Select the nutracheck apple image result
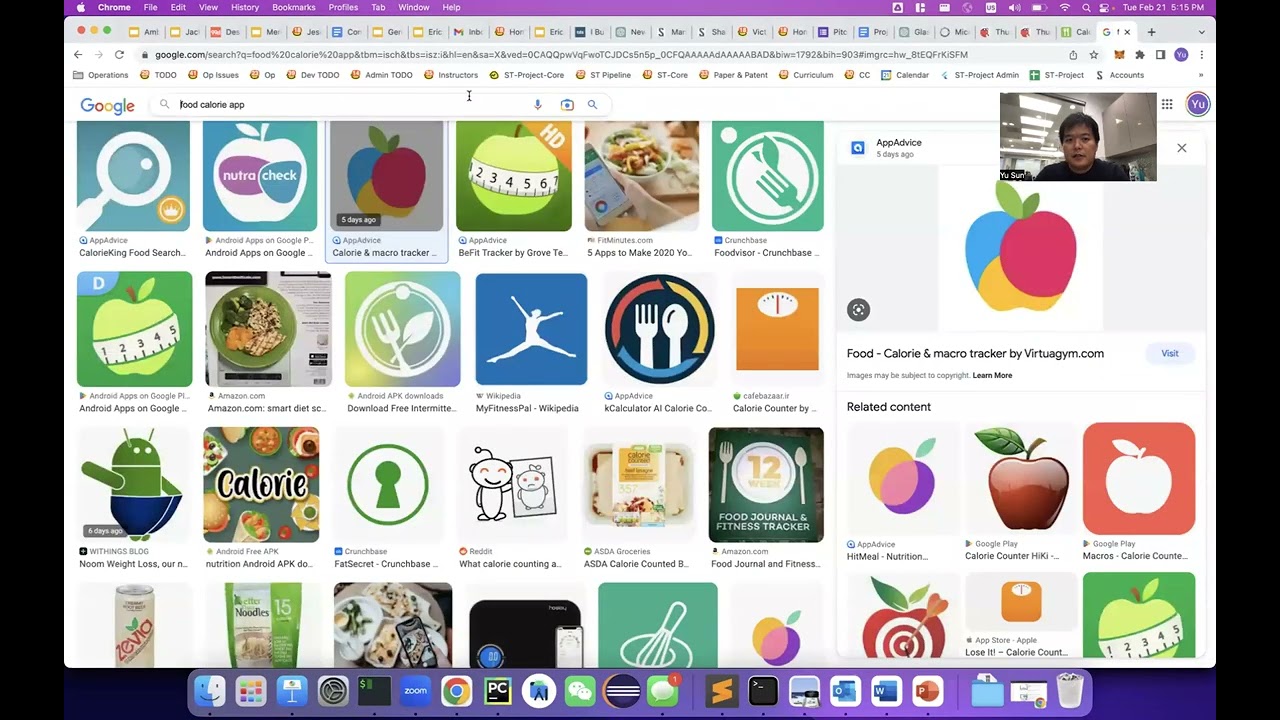Viewport: 1280px width, 720px height. [260, 176]
